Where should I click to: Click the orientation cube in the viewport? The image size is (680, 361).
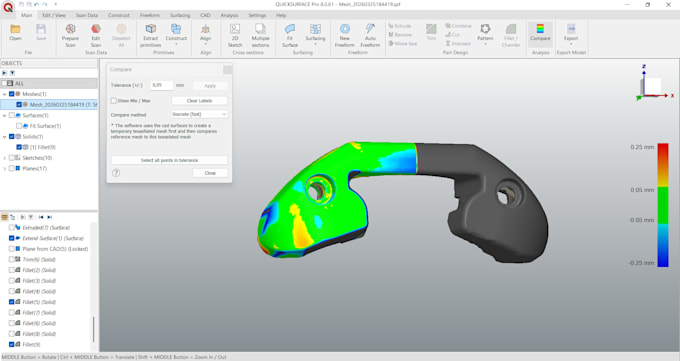pyautogui.click(x=653, y=86)
